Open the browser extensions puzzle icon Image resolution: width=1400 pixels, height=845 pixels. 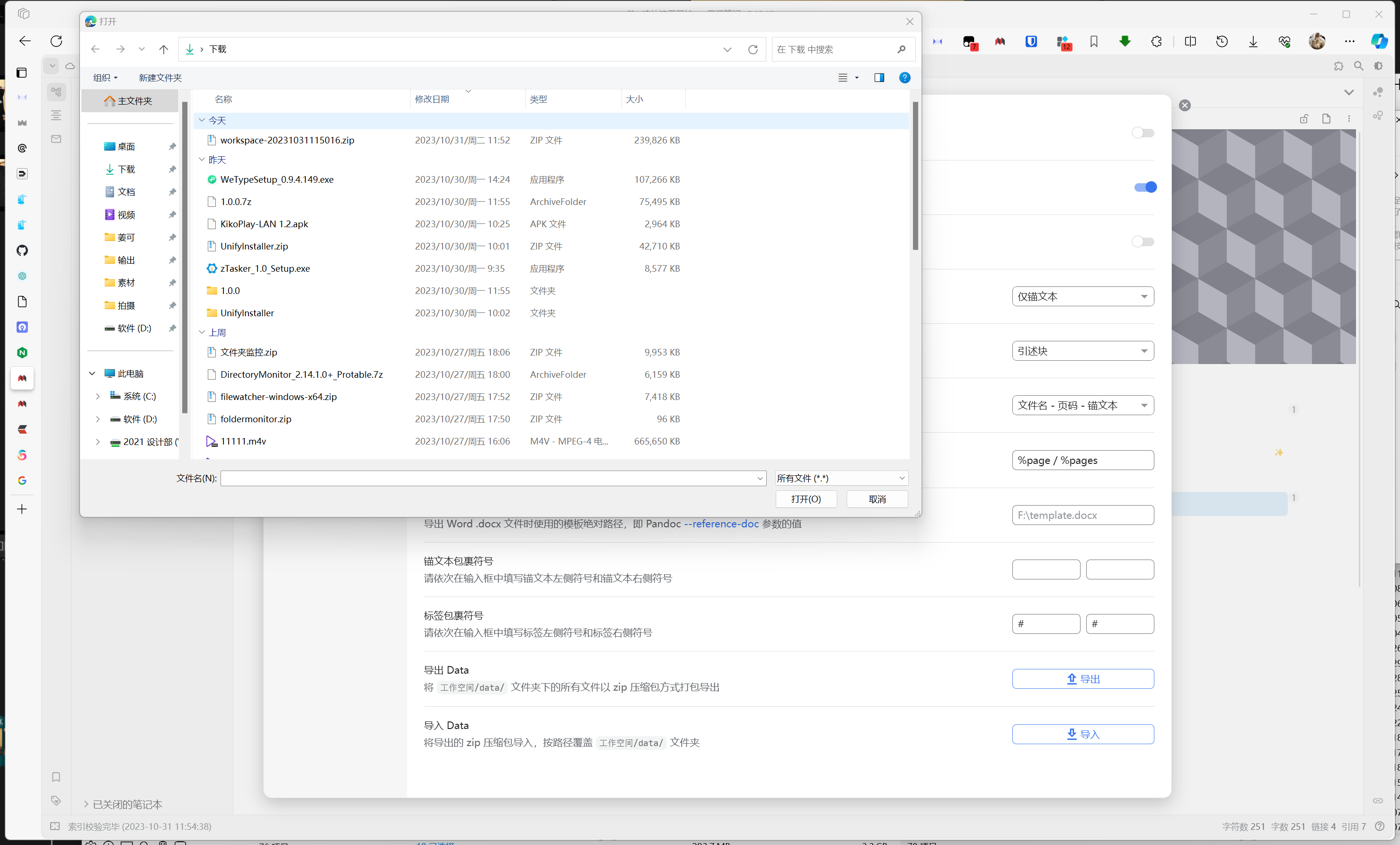click(x=1156, y=42)
